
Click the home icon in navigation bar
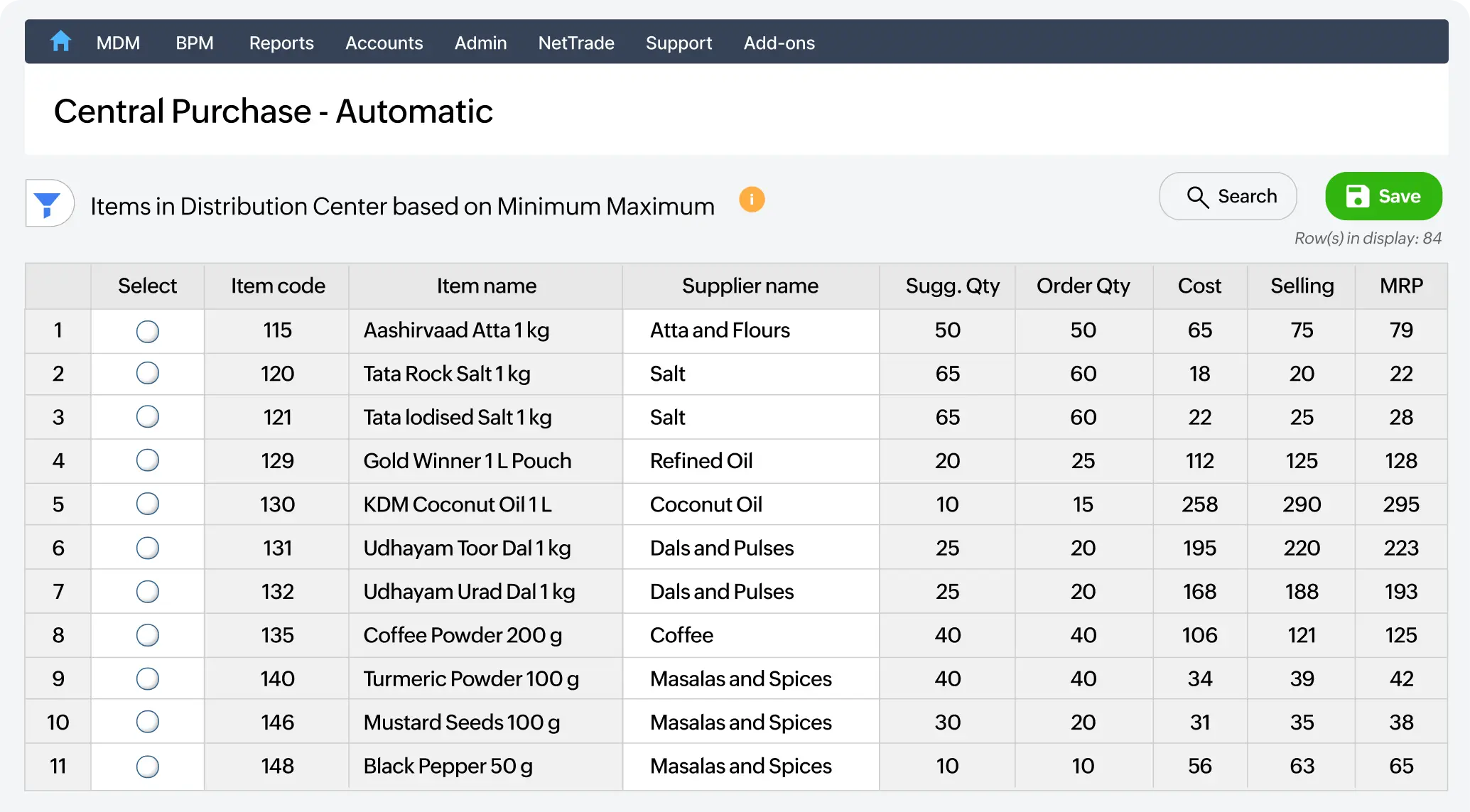(x=61, y=42)
